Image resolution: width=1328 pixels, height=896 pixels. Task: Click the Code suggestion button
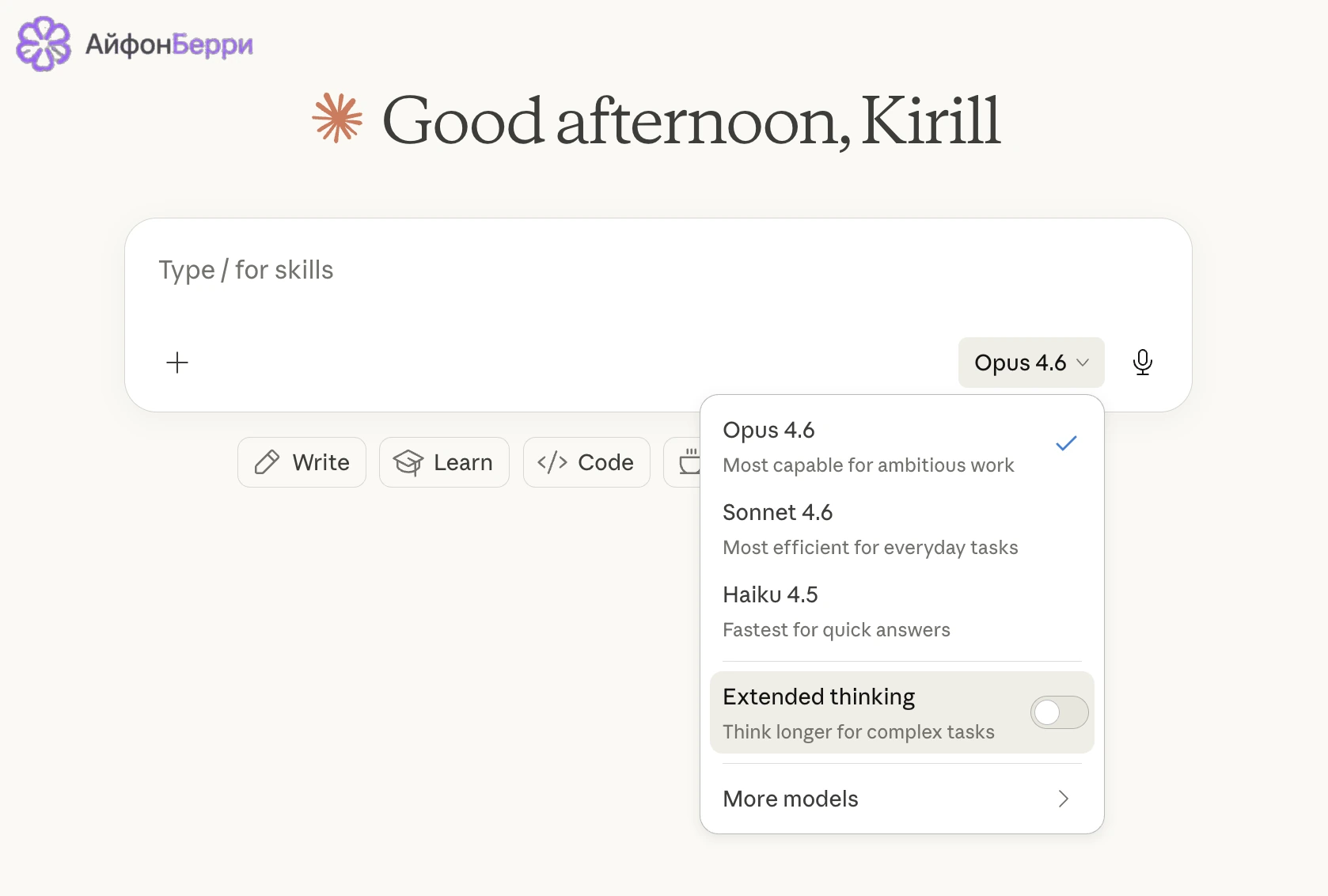(586, 462)
